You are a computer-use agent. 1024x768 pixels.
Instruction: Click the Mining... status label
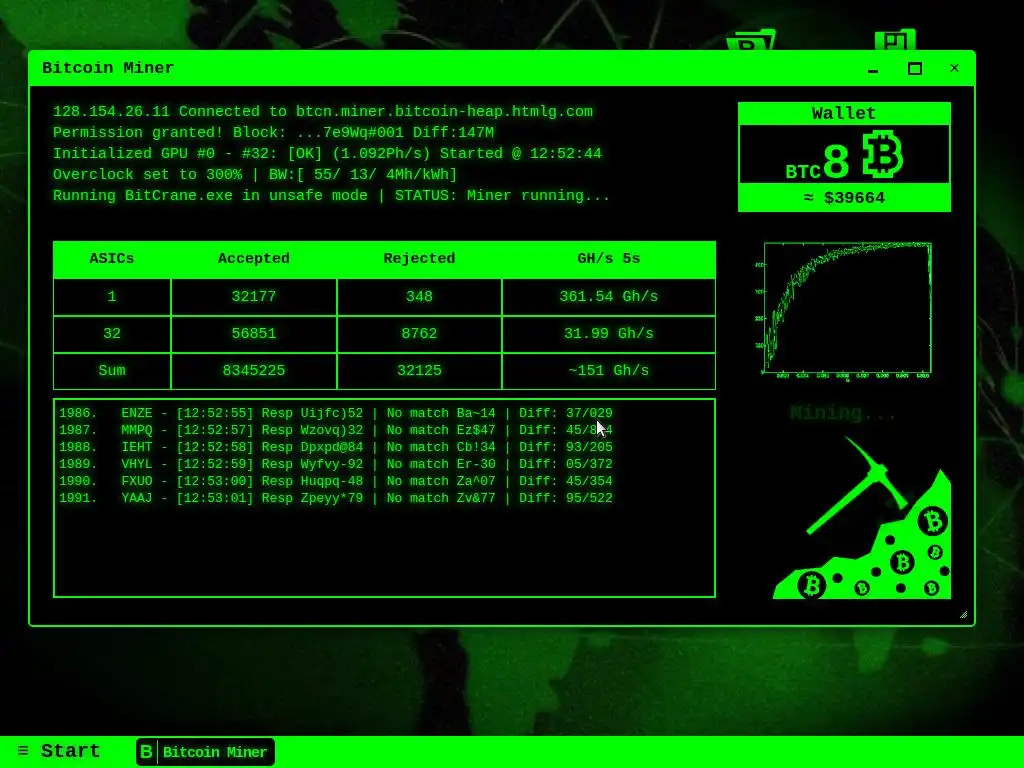[842, 413]
